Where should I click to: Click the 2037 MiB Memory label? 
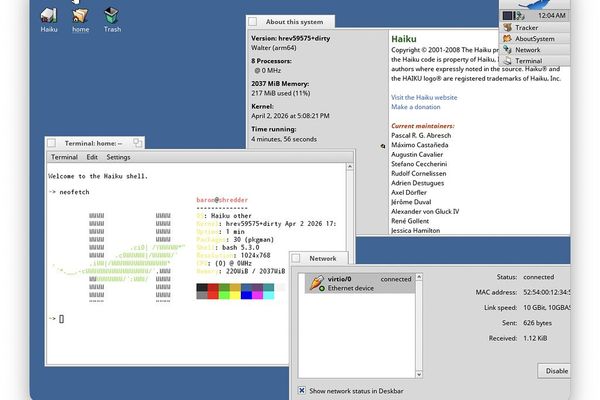click(280, 83)
